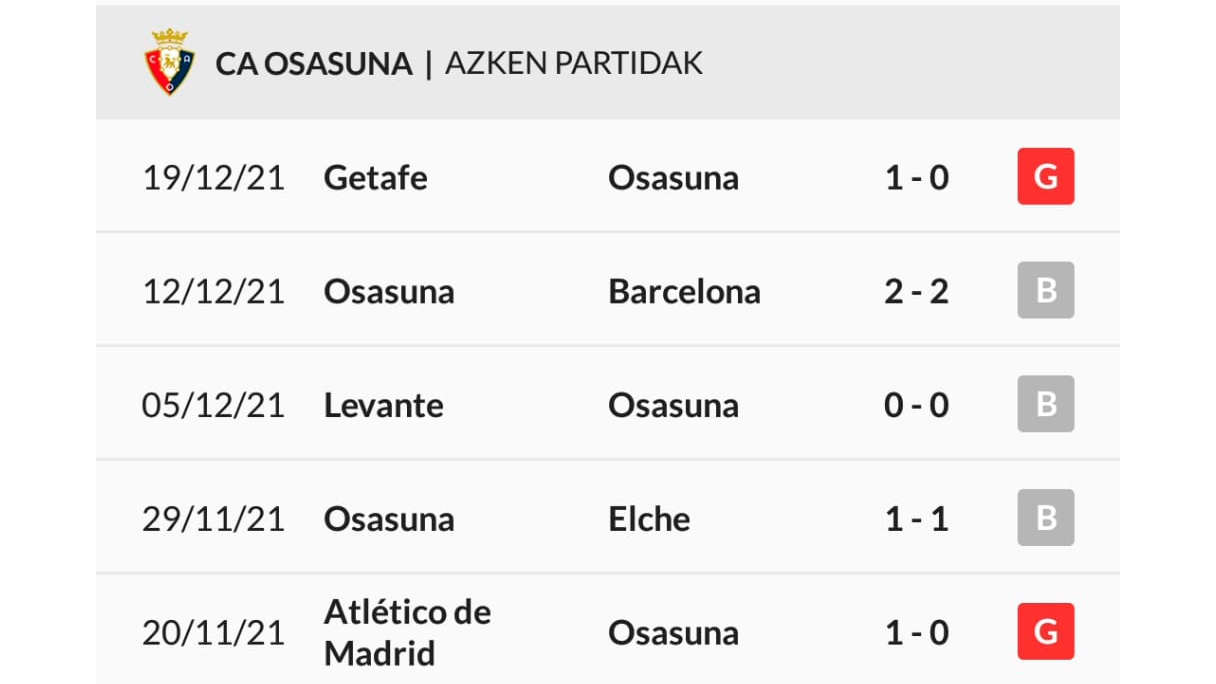This screenshot has width=1216, height=684.
Task: Click the CA Osasuna club crest
Action: tap(169, 62)
